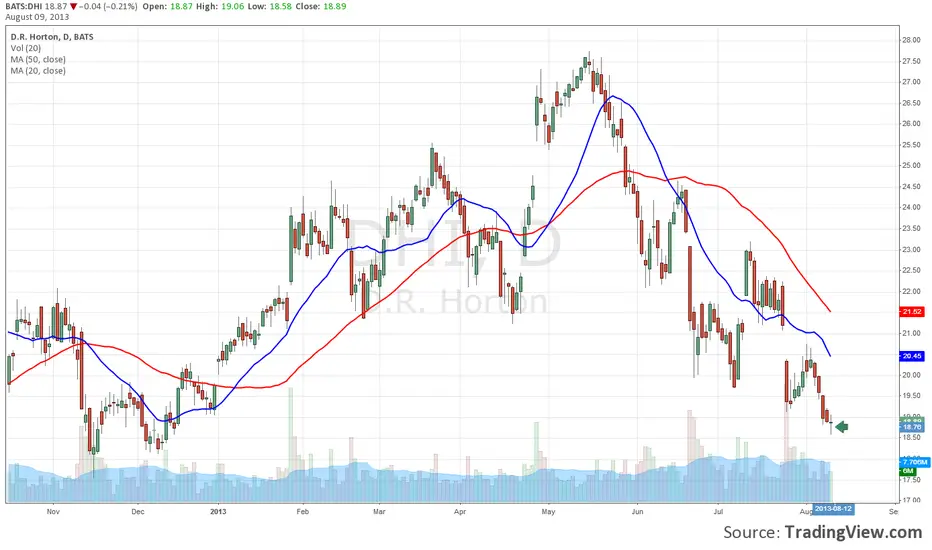Select the D.R. Horton, D, BATS legend title

point(52,37)
